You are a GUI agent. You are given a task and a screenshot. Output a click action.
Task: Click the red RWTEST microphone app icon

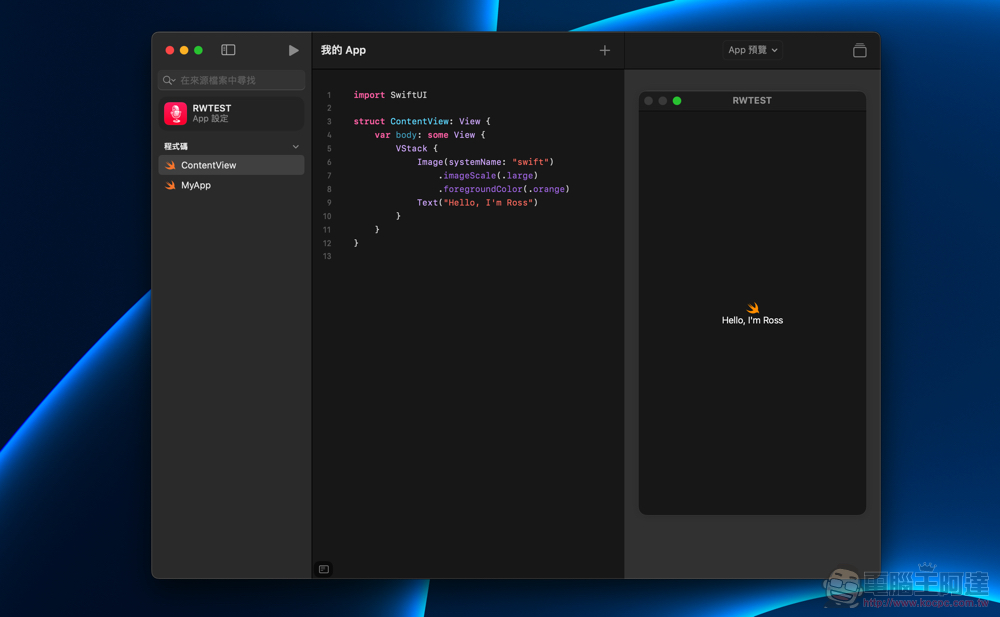tap(176, 114)
